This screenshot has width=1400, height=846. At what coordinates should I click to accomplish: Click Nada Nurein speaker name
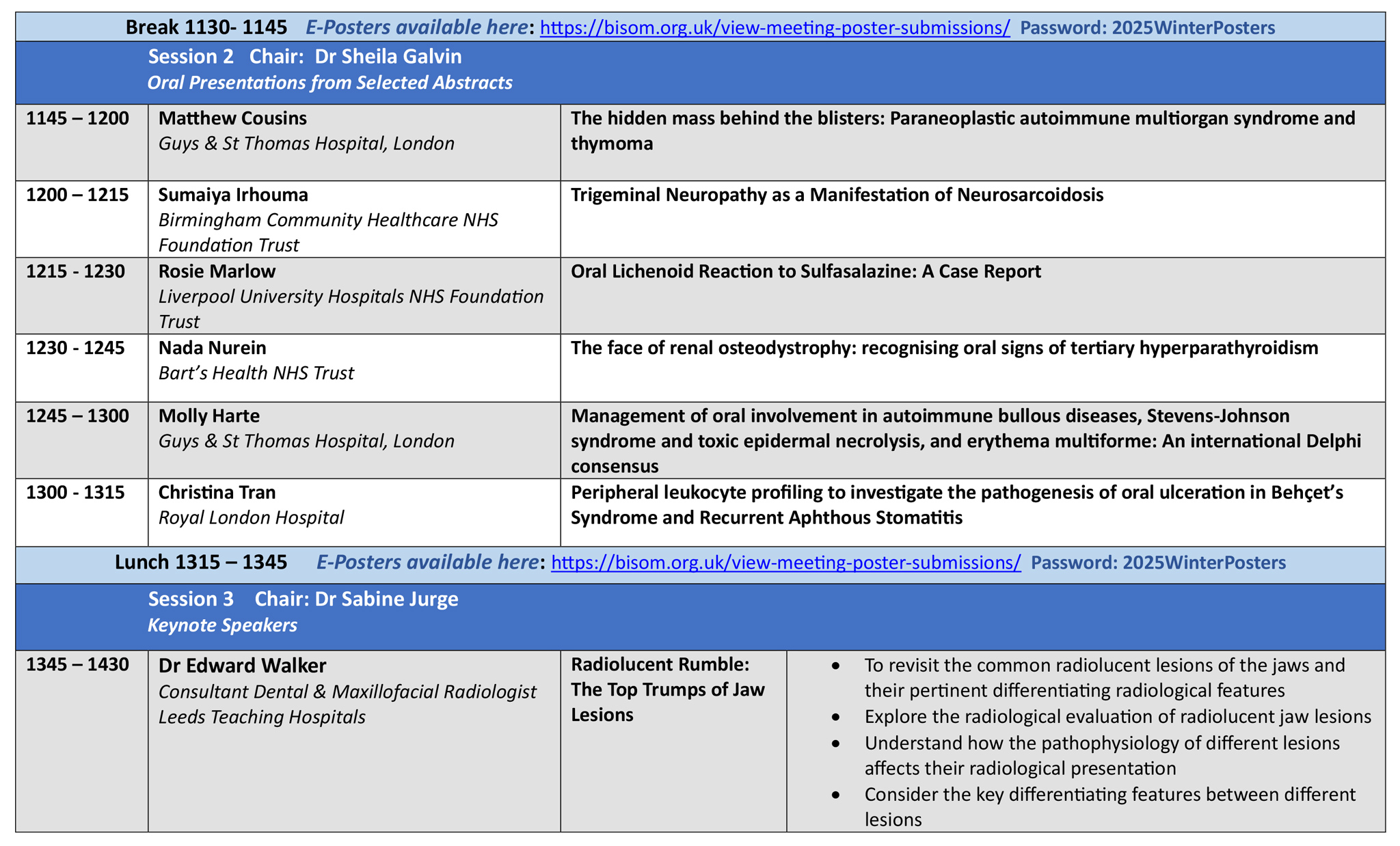(212, 349)
